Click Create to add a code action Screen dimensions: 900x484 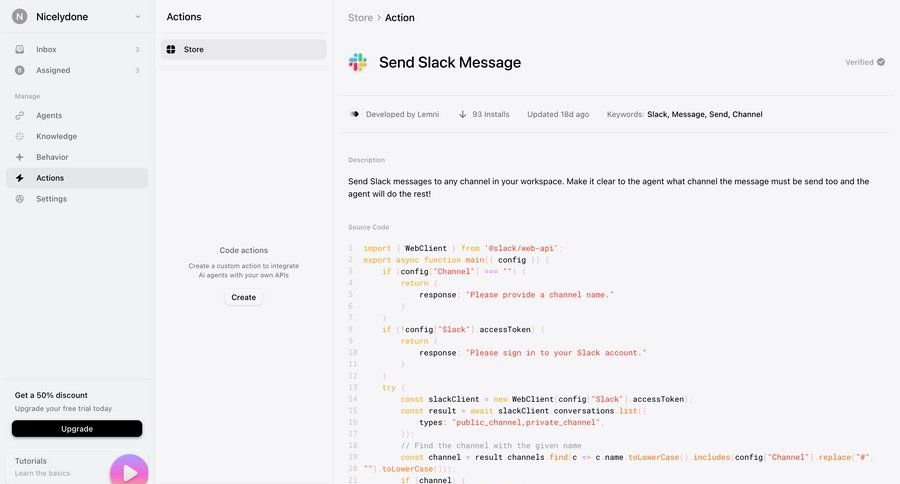243,297
